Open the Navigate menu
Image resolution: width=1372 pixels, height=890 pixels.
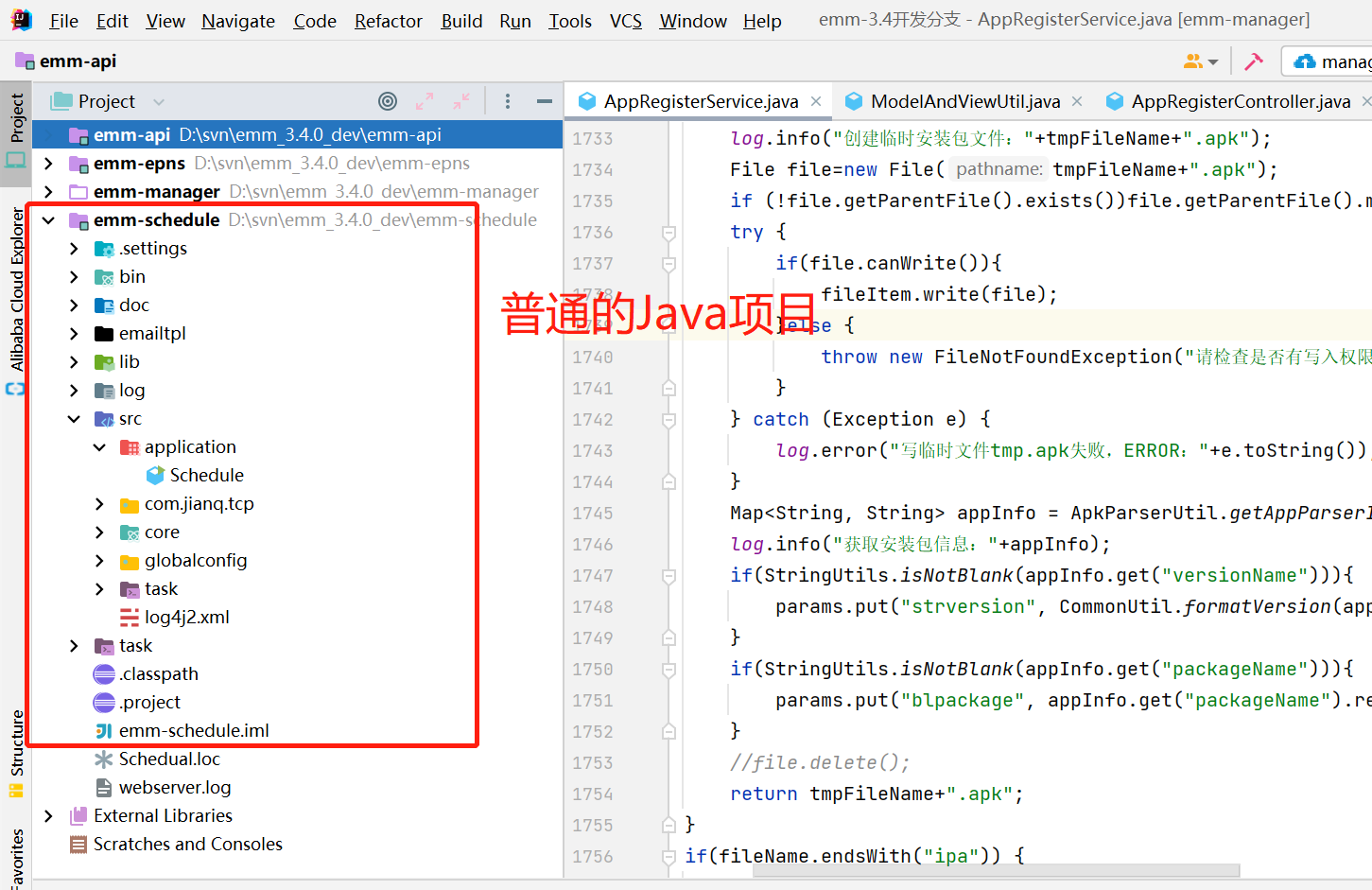coord(238,21)
